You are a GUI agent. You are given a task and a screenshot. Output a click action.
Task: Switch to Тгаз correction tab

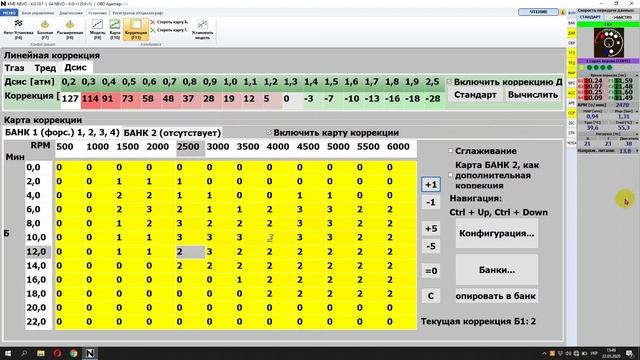pos(14,68)
